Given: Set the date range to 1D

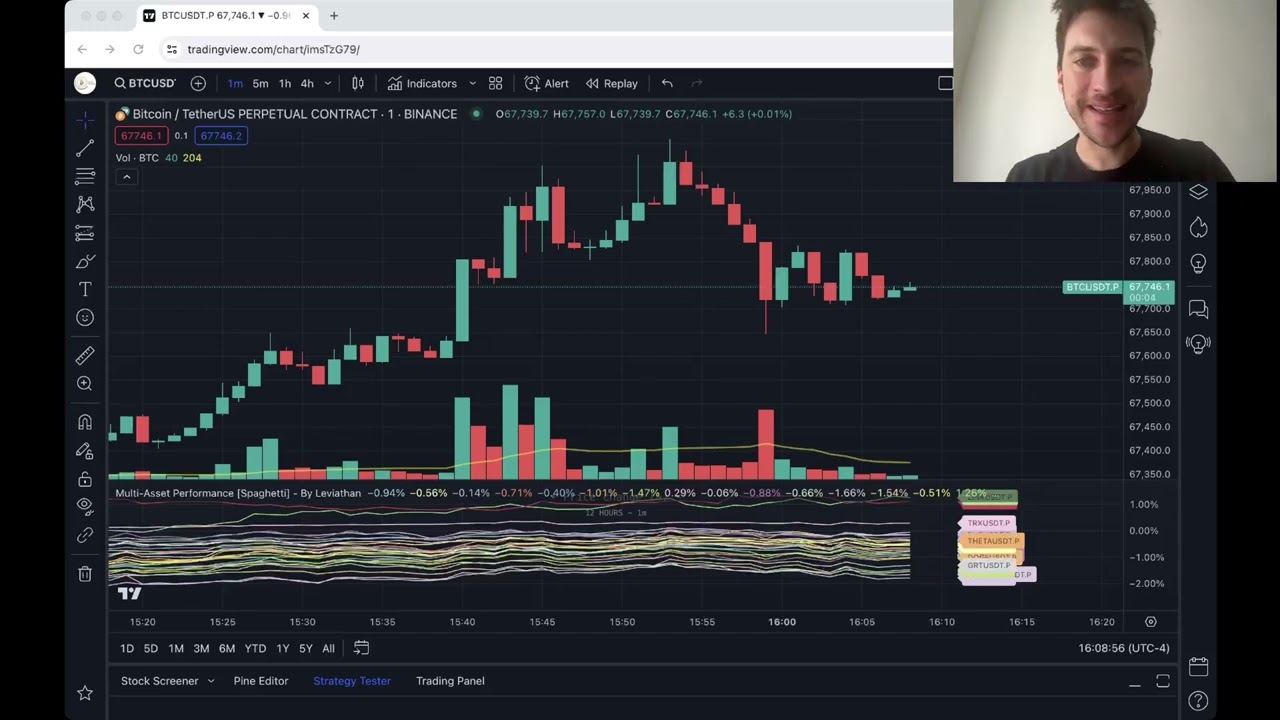Looking at the screenshot, I should coord(127,649).
